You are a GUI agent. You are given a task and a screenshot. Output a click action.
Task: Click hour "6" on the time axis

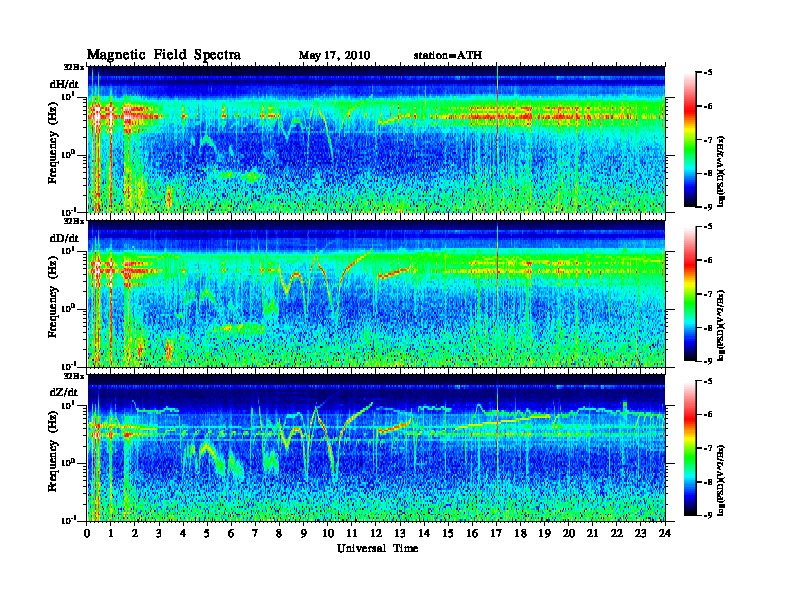pyautogui.click(x=231, y=534)
